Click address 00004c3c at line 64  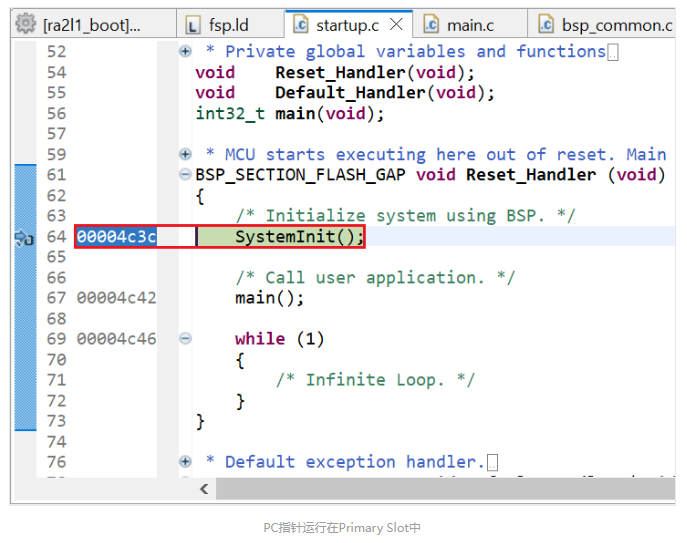pos(117,237)
